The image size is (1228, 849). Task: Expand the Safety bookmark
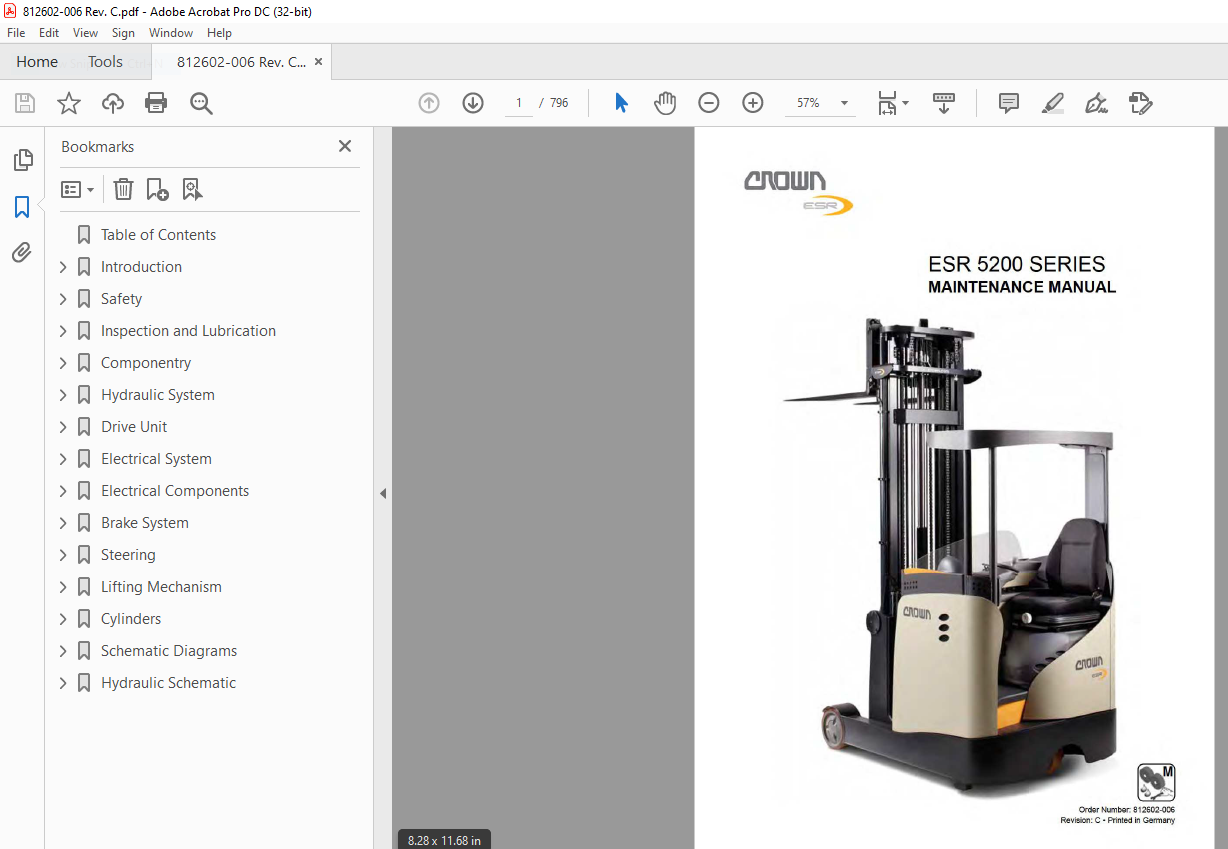click(63, 299)
